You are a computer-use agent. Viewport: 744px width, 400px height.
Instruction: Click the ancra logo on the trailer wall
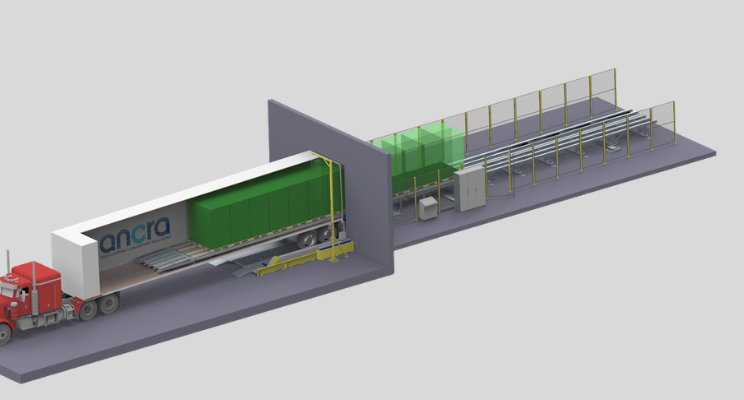tap(135, 236)
